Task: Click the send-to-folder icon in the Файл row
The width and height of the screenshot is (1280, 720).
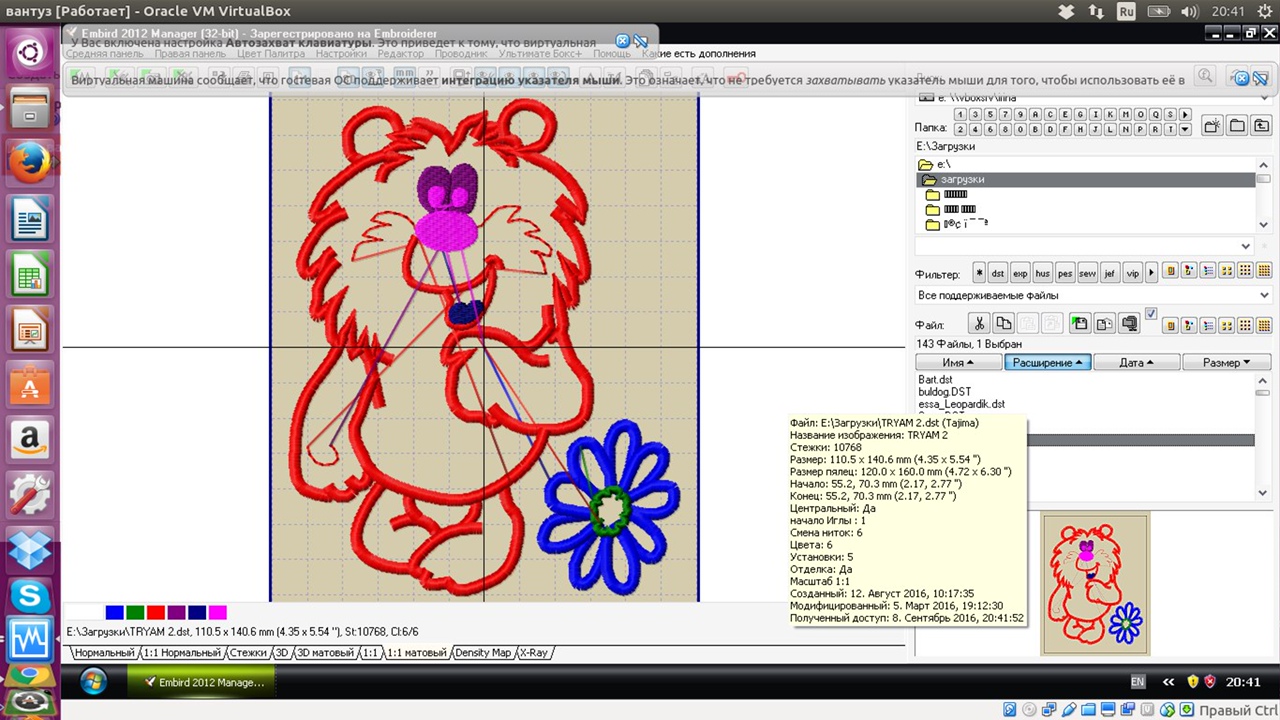Action: click(1104, 323)
